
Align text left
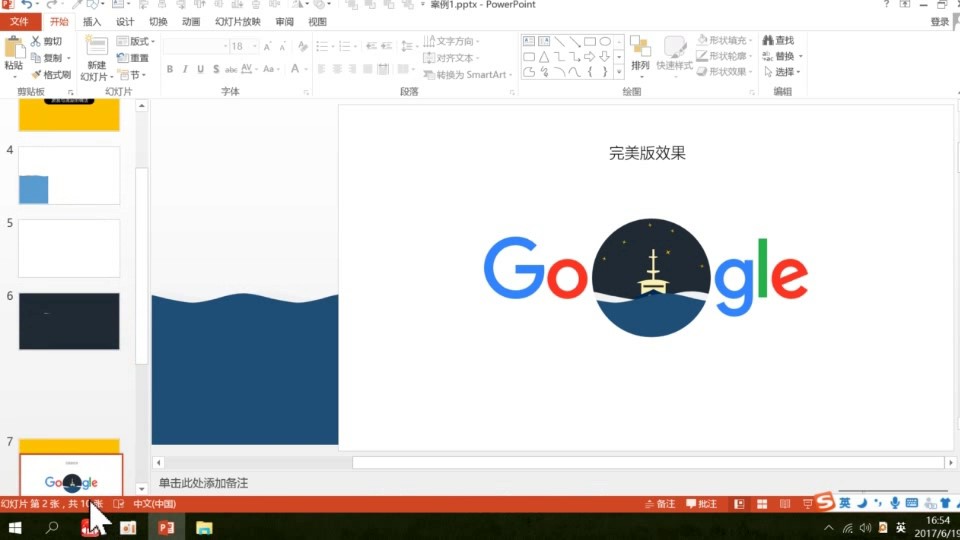(x=321, y=69)
